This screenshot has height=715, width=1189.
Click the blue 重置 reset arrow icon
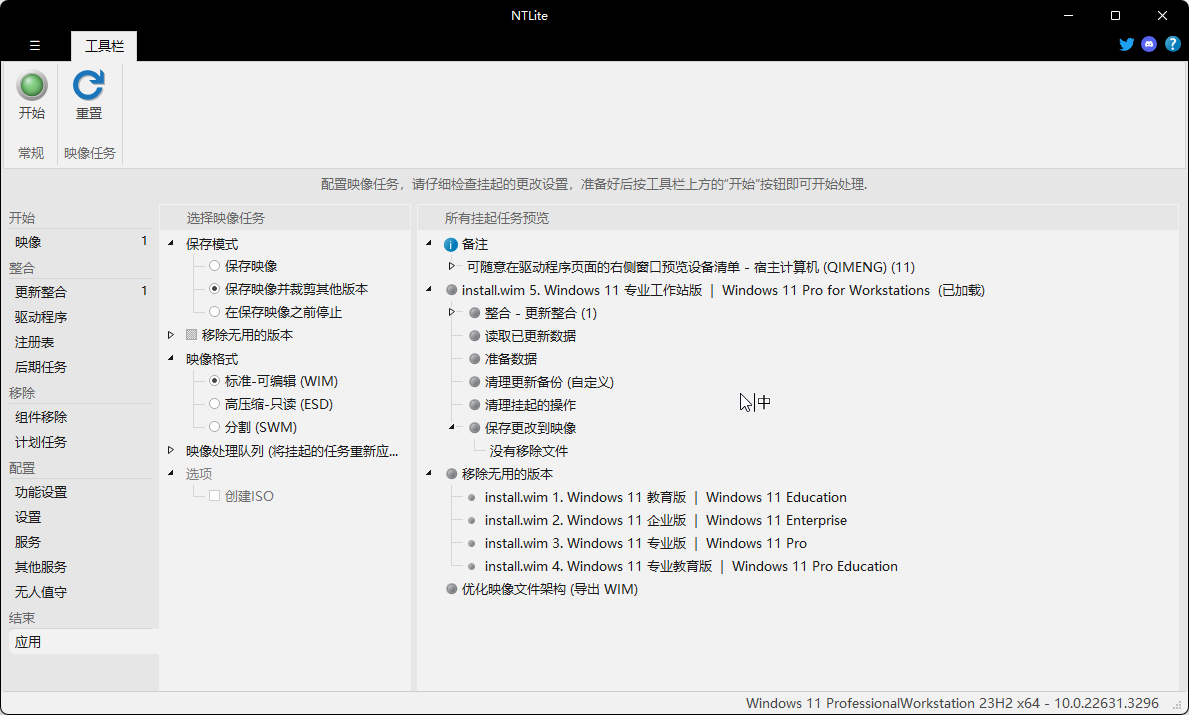click(89, 85)
